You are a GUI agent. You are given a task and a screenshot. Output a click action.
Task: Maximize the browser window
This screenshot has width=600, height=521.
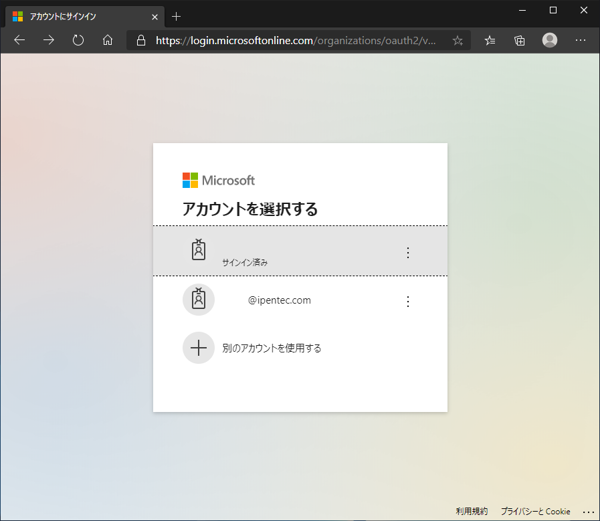(553, 10)
